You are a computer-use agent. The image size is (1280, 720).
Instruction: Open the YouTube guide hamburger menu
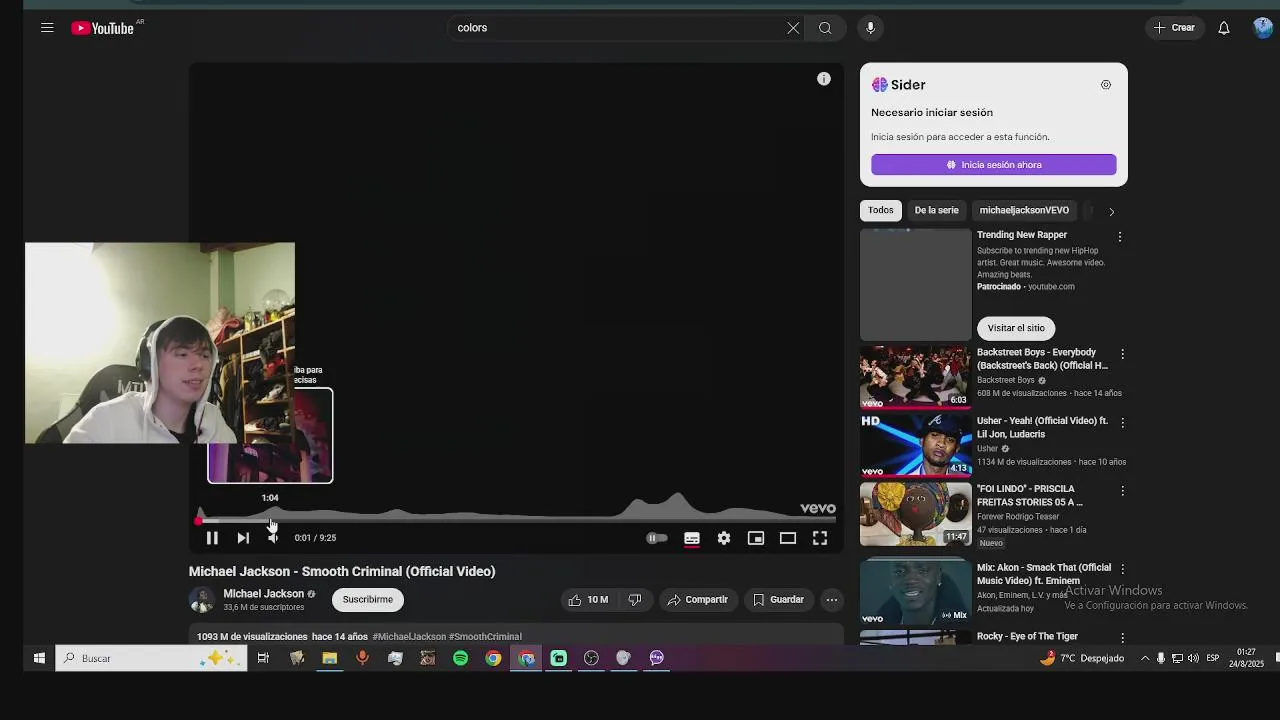click(47, 28)
